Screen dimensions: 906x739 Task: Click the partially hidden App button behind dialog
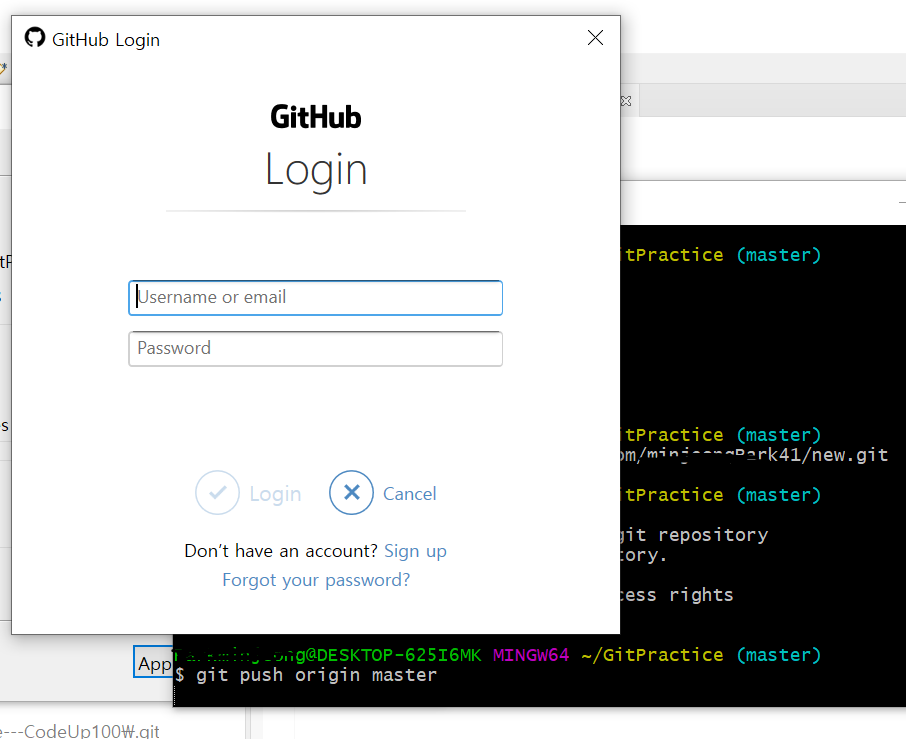pos(154,662)
